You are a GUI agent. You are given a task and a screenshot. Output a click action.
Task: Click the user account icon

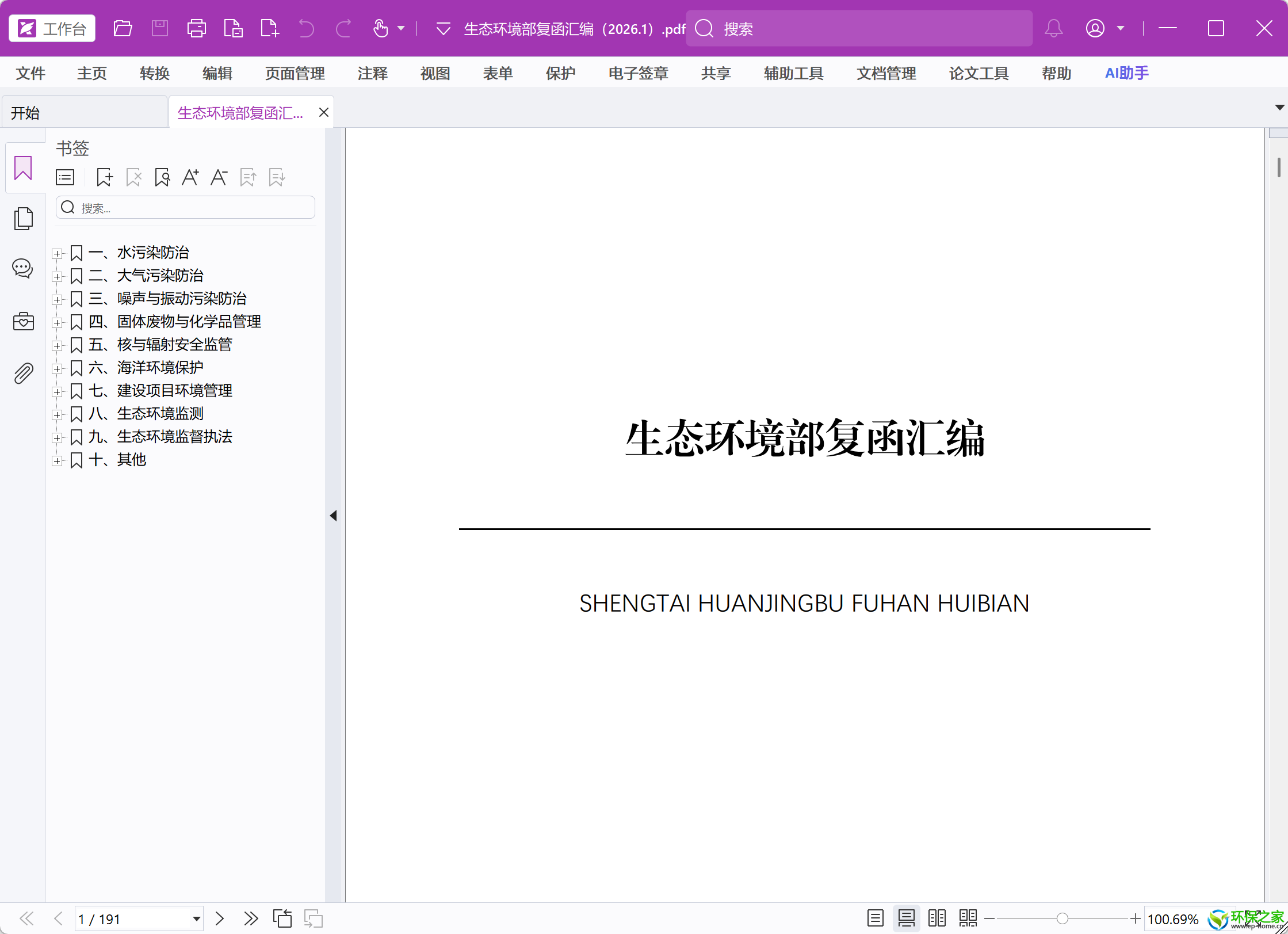(x=1095, y=28)
